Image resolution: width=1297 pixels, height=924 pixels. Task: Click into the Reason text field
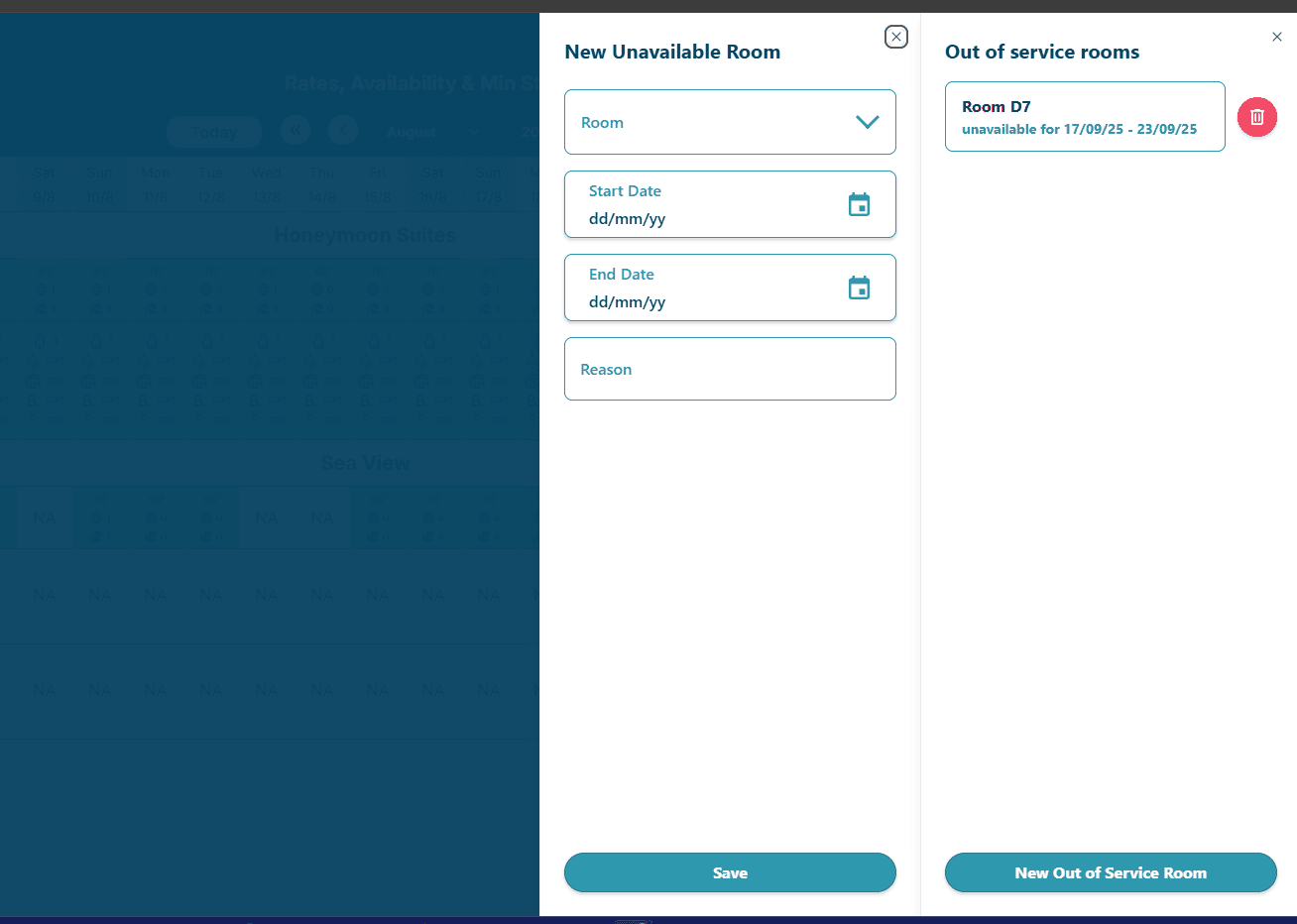[730, 369]
